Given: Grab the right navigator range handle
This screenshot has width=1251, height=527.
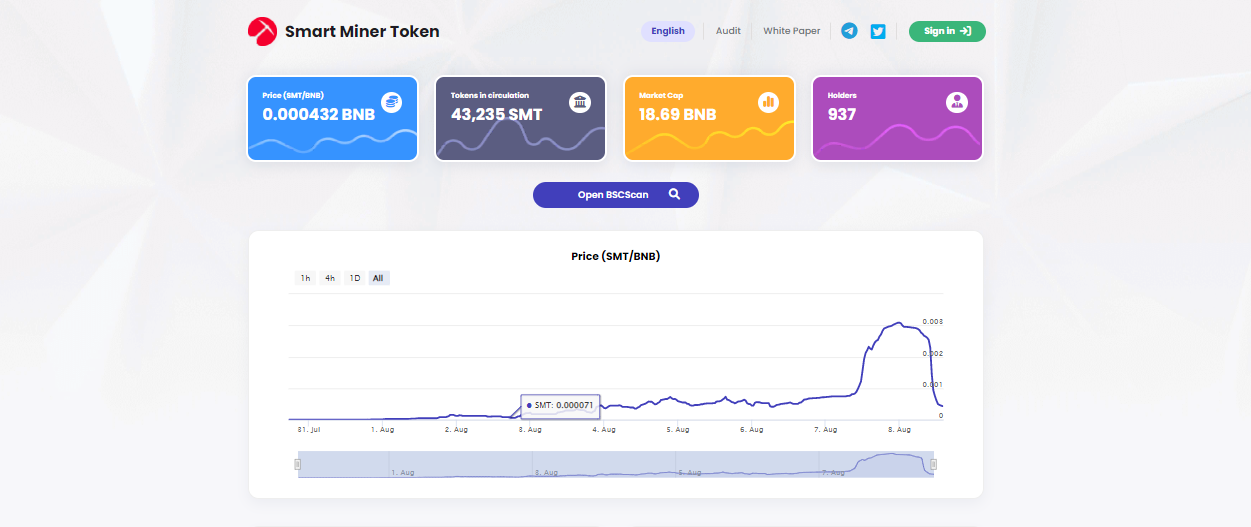Looking at the screenshot, I should pyautogui.click(x=934, y=464).
